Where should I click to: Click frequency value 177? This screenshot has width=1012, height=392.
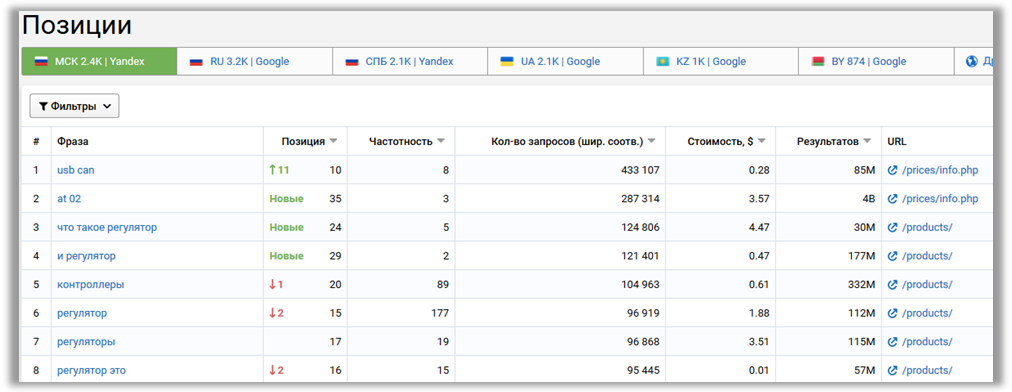[440, 313]
